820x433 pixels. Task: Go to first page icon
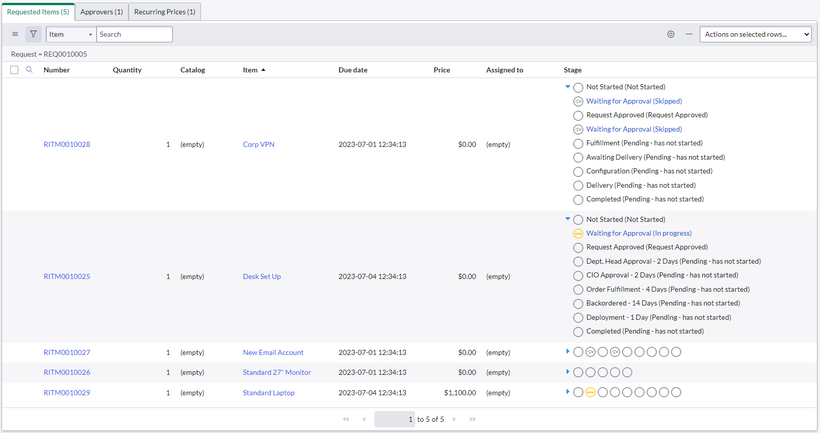[346, 419]
